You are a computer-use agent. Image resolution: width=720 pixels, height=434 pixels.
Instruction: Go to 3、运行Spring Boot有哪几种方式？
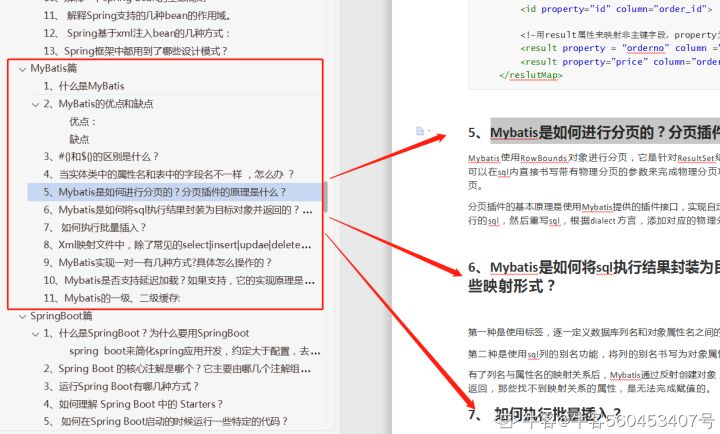pyautogui.click(x=121, y=386)
